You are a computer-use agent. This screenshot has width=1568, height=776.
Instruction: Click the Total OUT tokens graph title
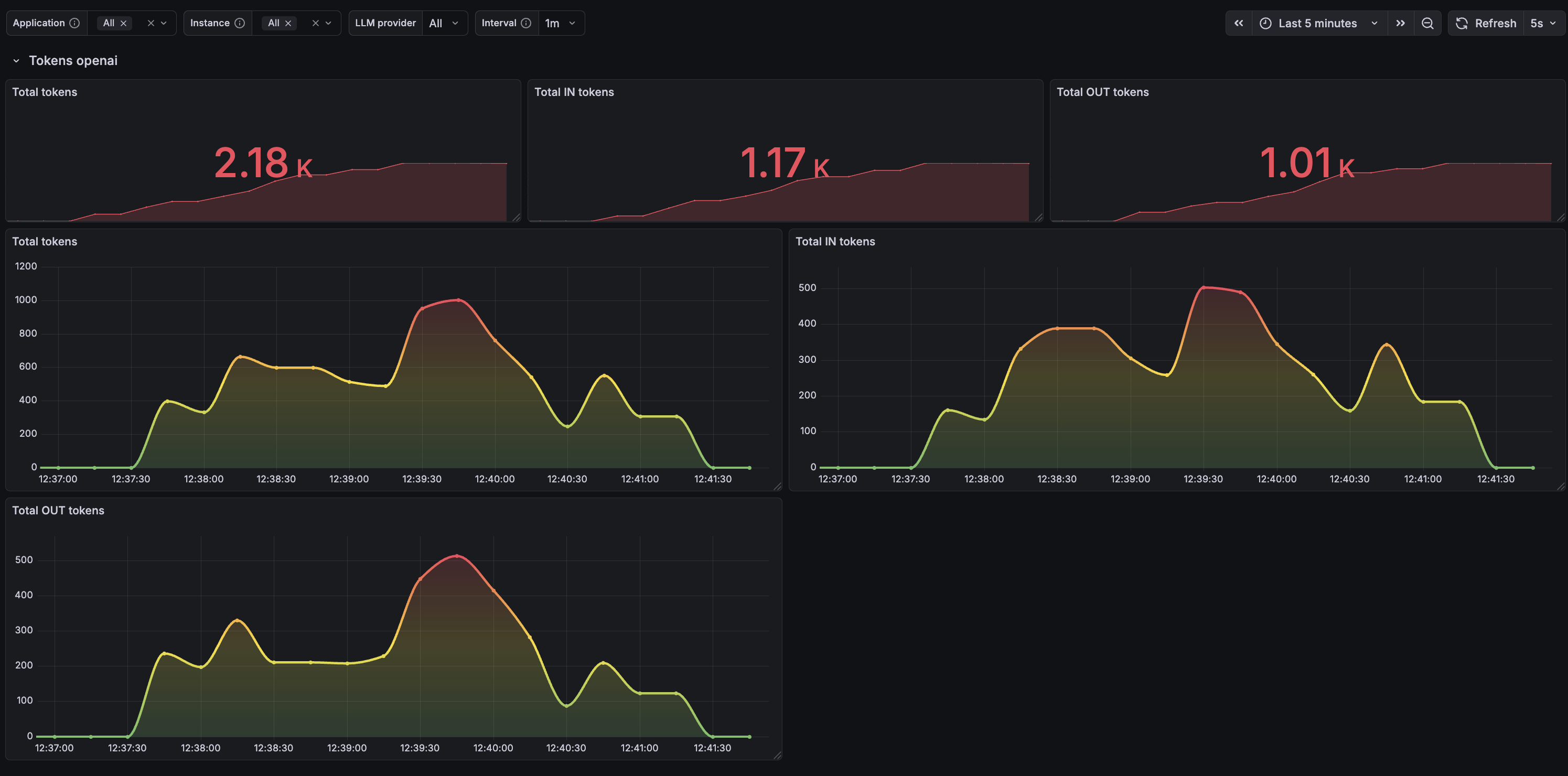coord(58,511)
